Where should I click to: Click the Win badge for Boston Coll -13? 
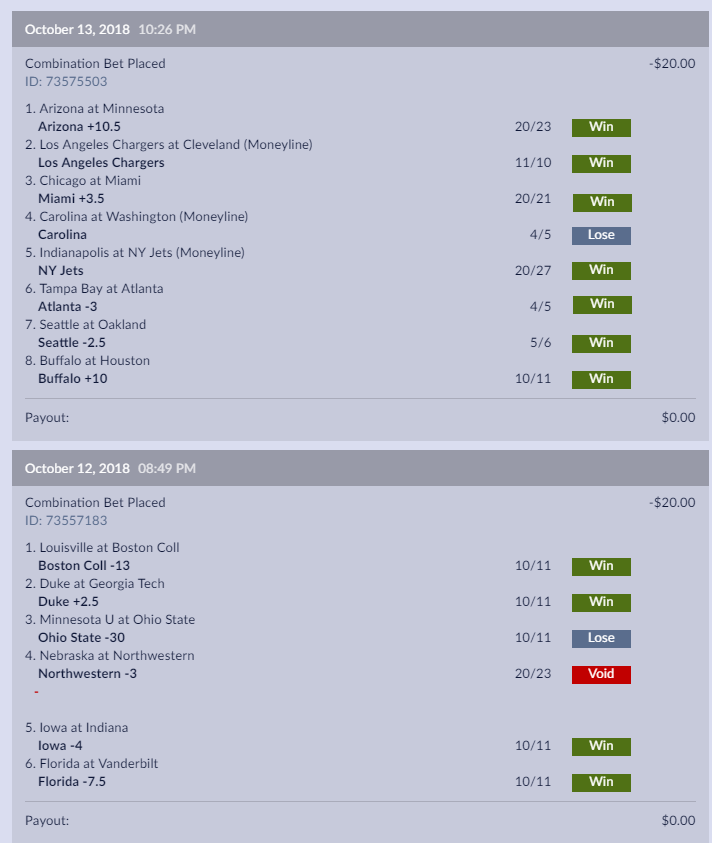(601, 566)
